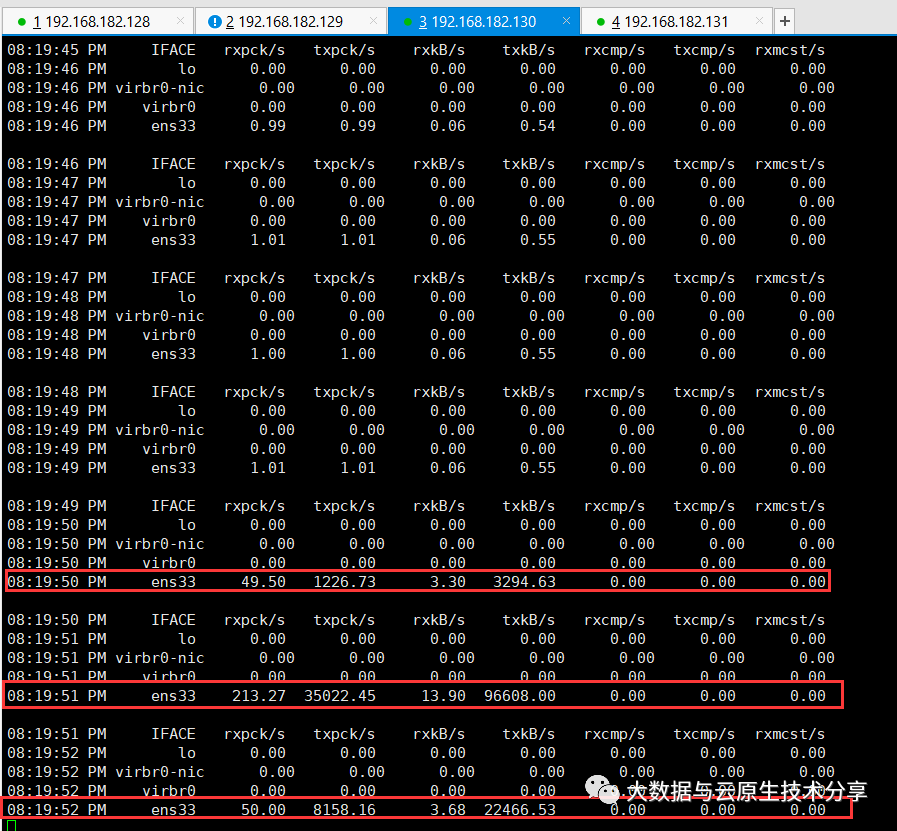Click txkB/s value 0.54

pyautogui.click(x=538, y=126)
